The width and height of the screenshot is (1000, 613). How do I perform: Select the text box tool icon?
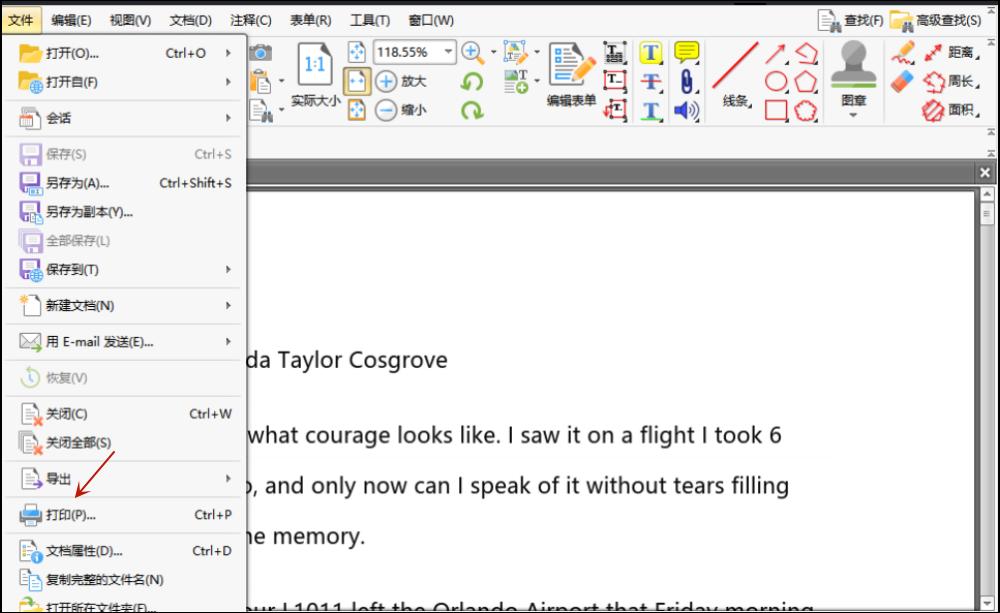(x=614, y=82)
